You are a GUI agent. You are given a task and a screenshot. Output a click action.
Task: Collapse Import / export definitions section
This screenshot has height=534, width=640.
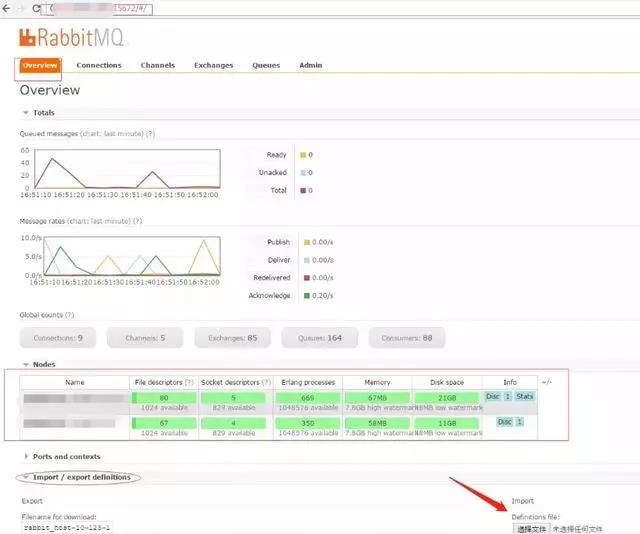point(78,477)
